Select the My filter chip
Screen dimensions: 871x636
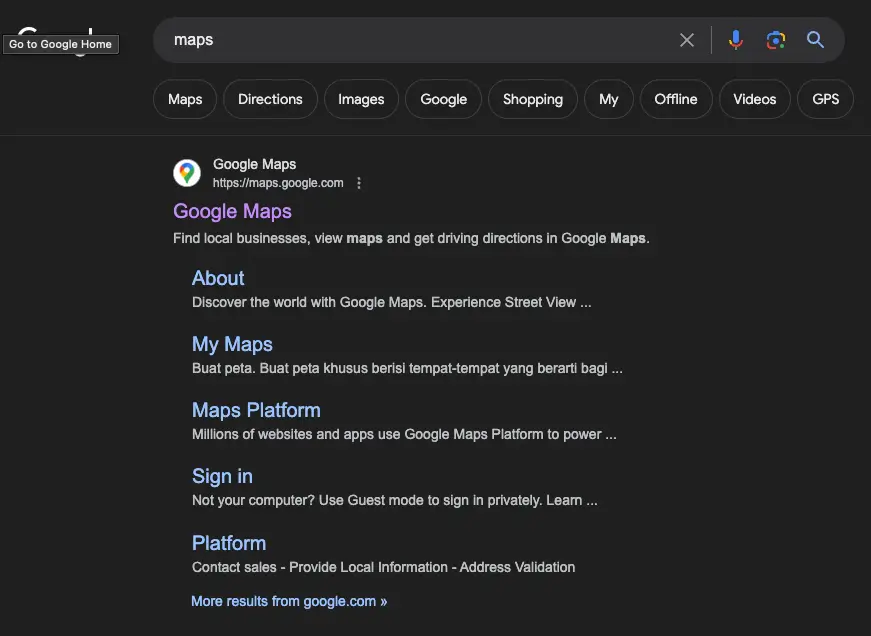[x=608, y=99]
